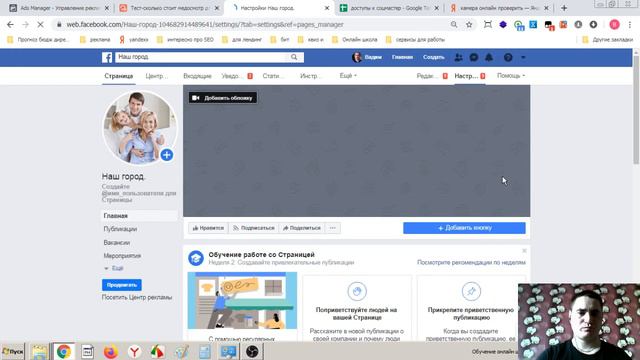Open the Редак... edit tab

tap(432, 76)
